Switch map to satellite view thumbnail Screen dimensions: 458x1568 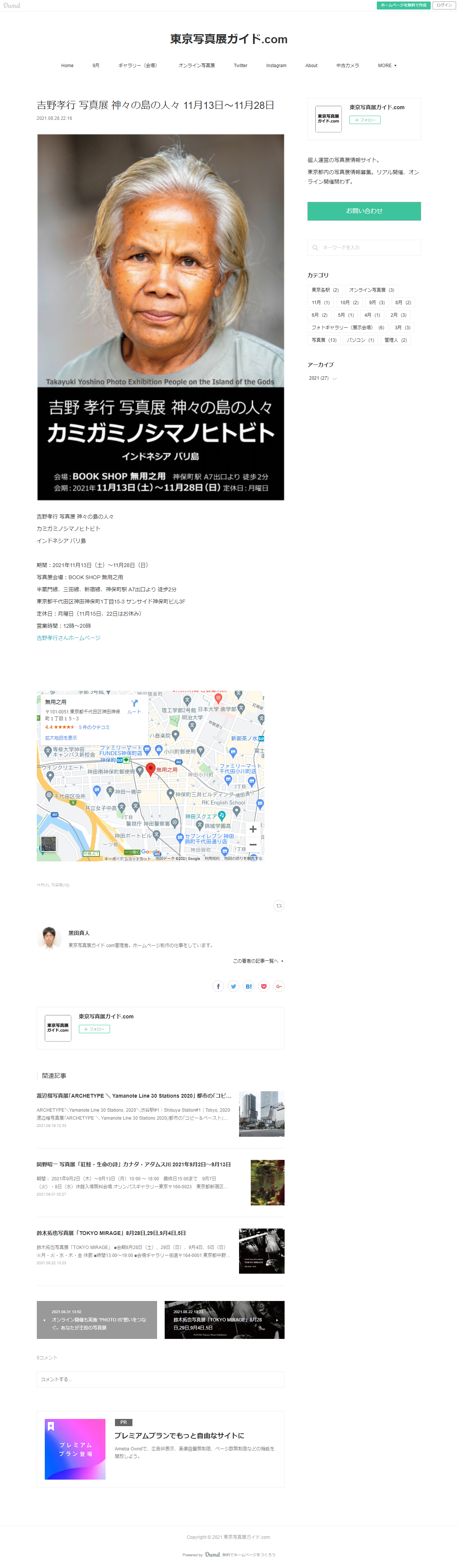pos(49,844)
